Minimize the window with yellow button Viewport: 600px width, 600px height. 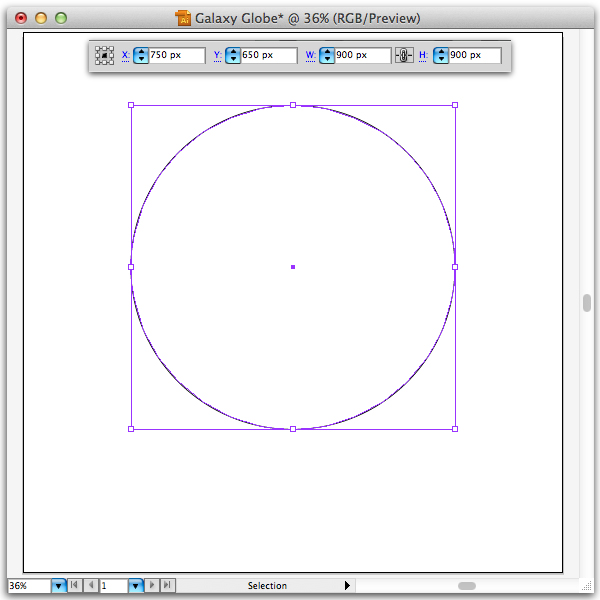point(41,18)
